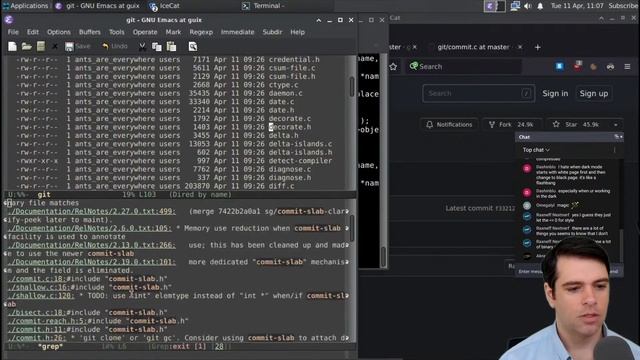Open grep match RelNotes/2.27.0.txt:499 link

[91, 211]
